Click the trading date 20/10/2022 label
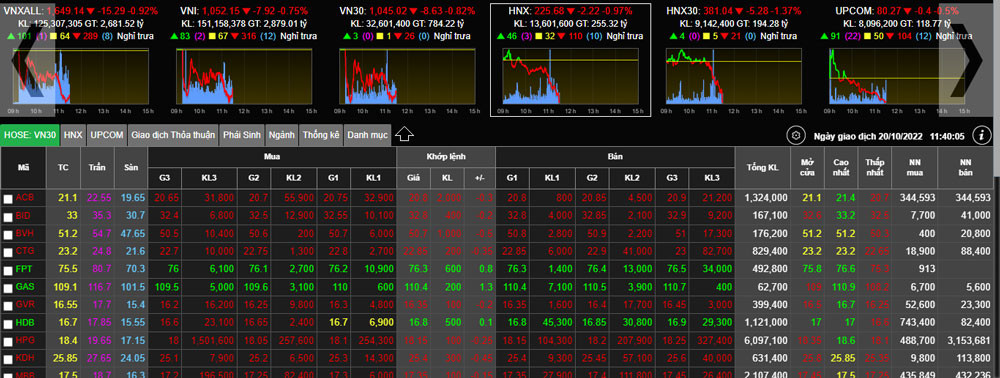1000x378 pixels. pos(868,136)
